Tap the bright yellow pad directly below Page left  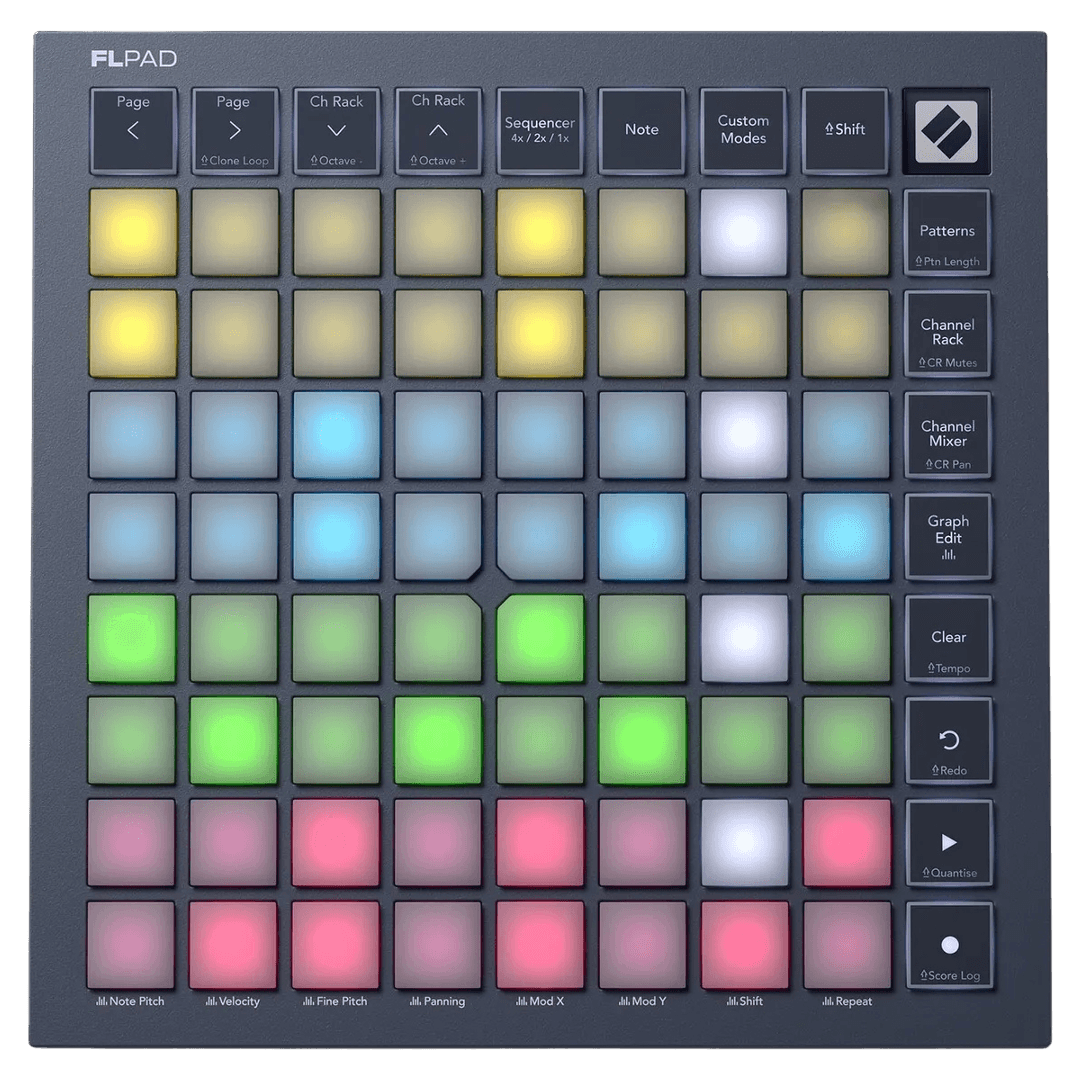pyautogui.click(x=133, y=233)
